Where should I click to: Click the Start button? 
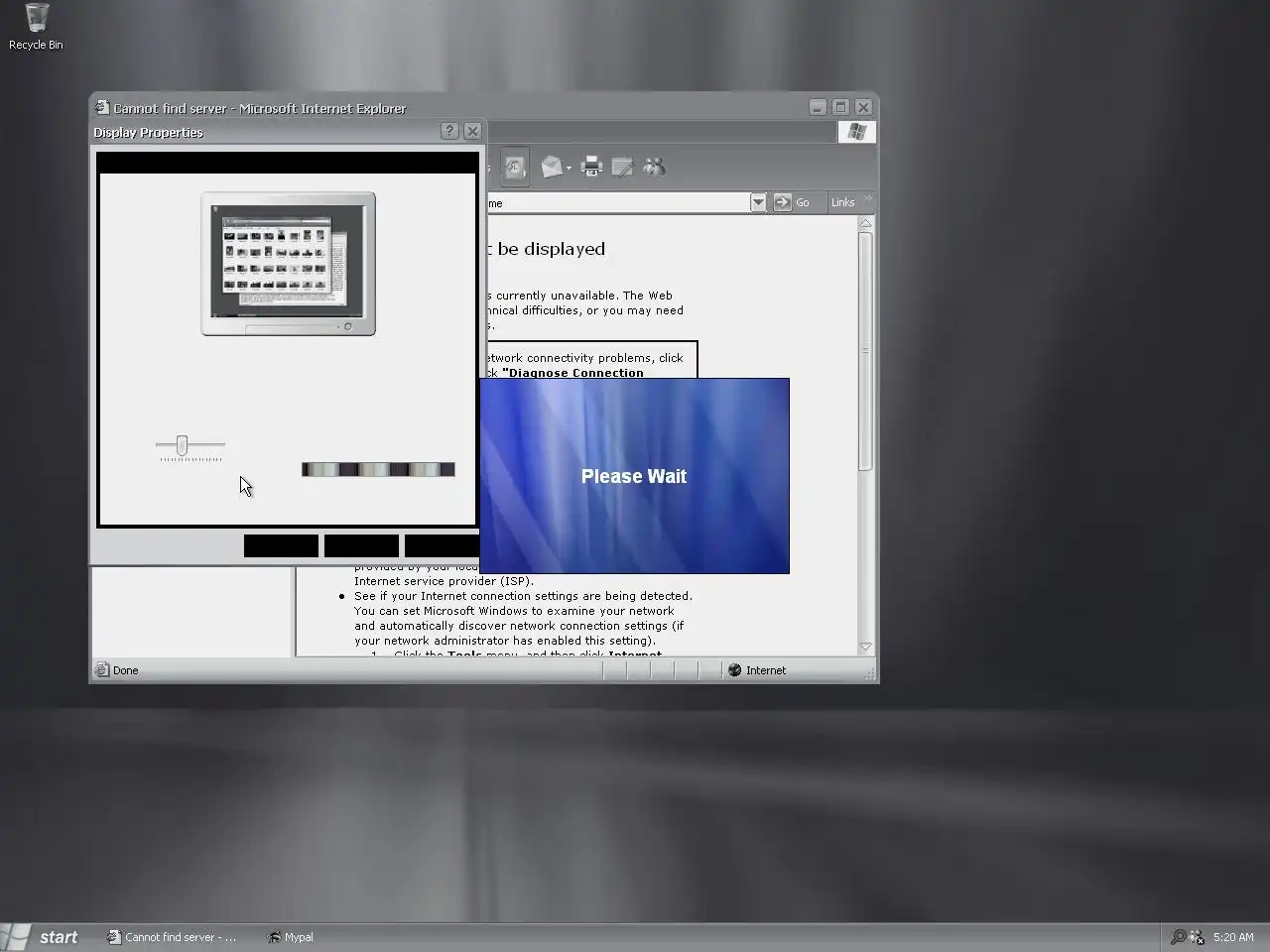[x=42, y=937]
